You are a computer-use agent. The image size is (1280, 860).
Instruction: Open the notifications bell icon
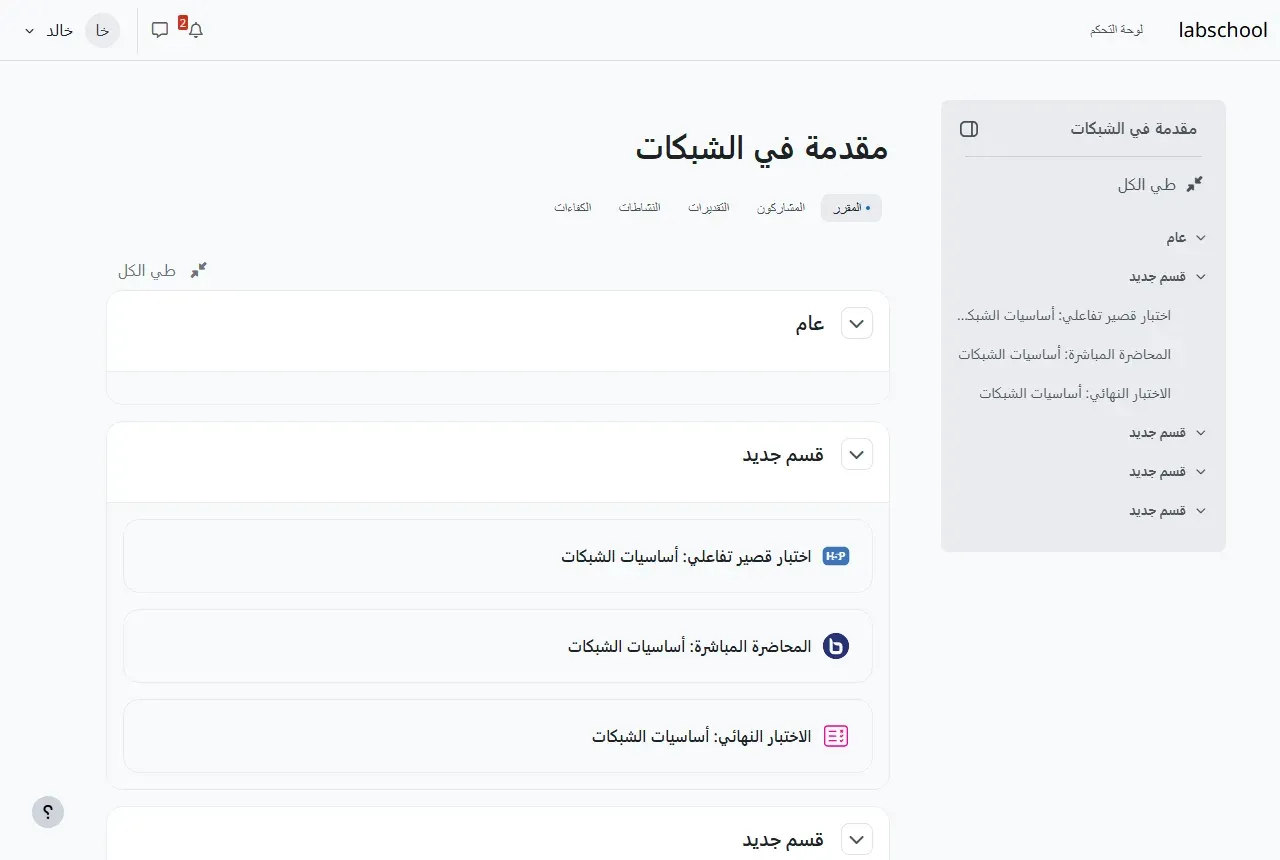point(195,30)
